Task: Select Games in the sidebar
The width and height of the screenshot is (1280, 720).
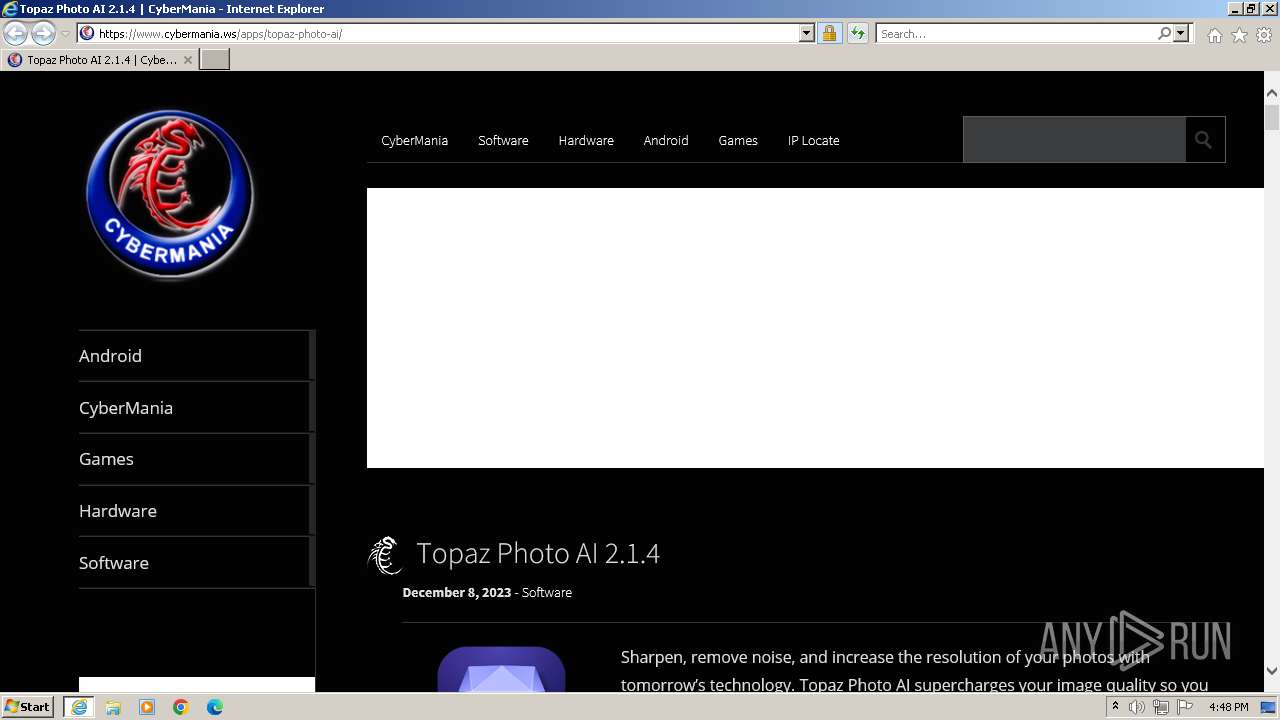Action: coord(196,459)
